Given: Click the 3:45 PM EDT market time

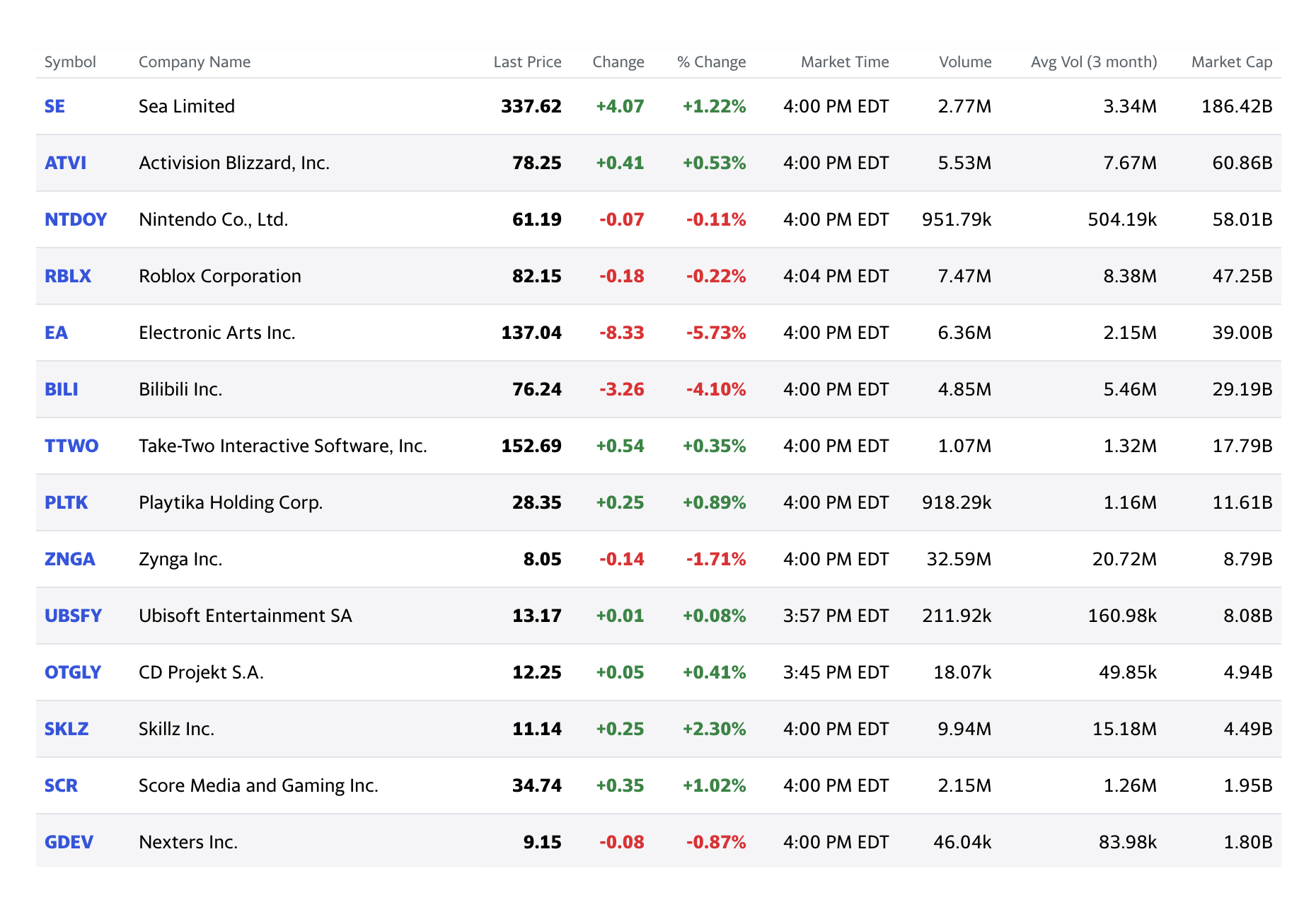Looking at the screenshot, I should 836,672.
